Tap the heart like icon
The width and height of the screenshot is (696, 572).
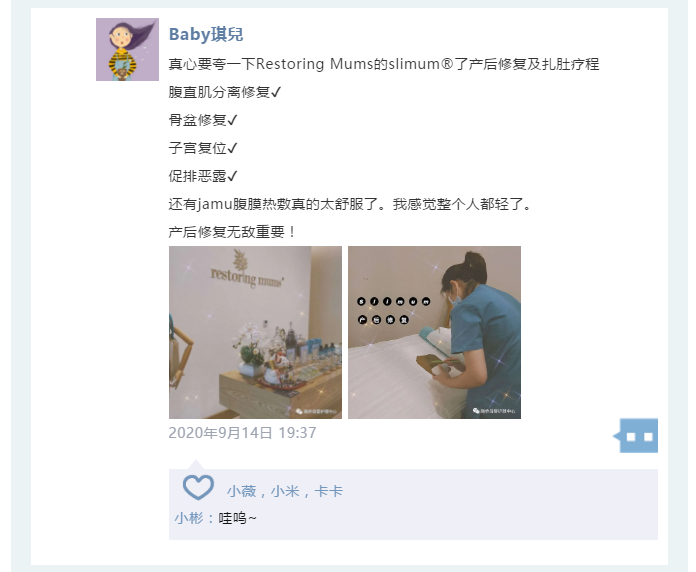click(198, 487)
